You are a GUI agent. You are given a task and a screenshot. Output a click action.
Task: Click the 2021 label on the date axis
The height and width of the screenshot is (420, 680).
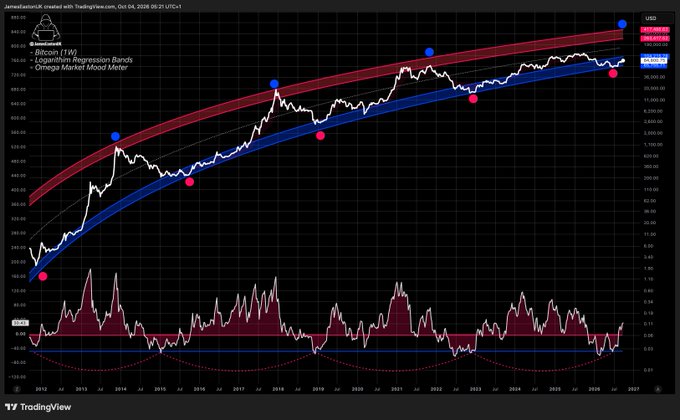coord(397,389)
